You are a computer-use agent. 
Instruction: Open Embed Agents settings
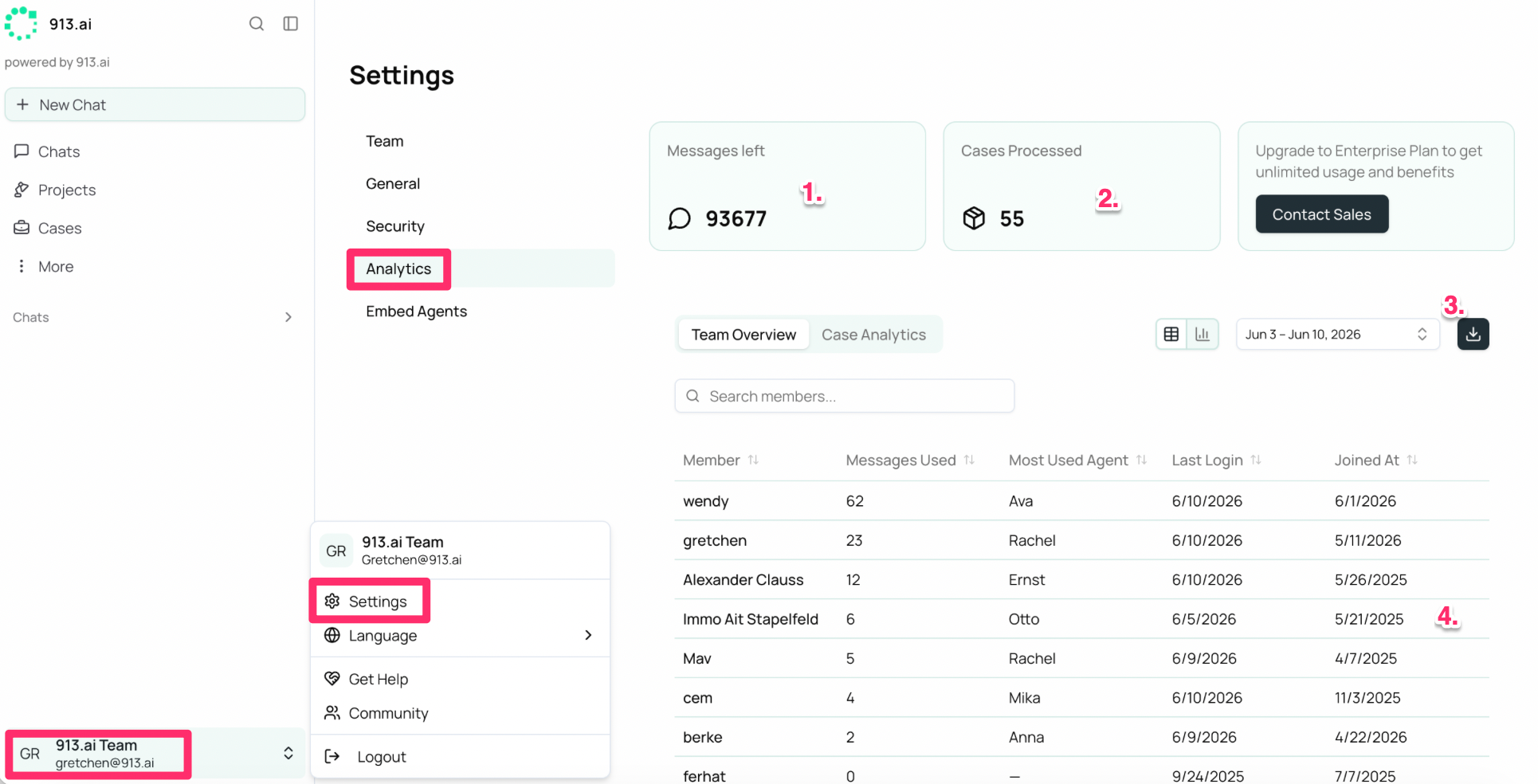coord(416,312)
